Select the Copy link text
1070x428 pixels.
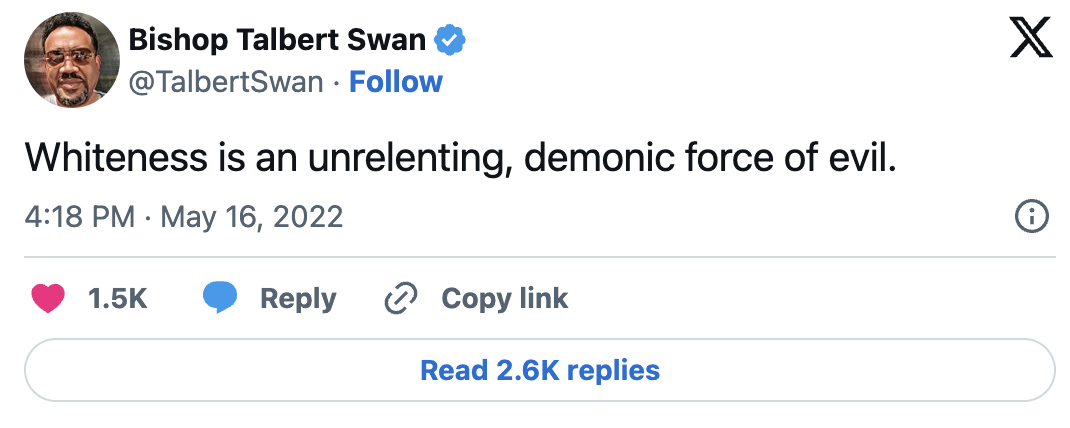[504, 298]
